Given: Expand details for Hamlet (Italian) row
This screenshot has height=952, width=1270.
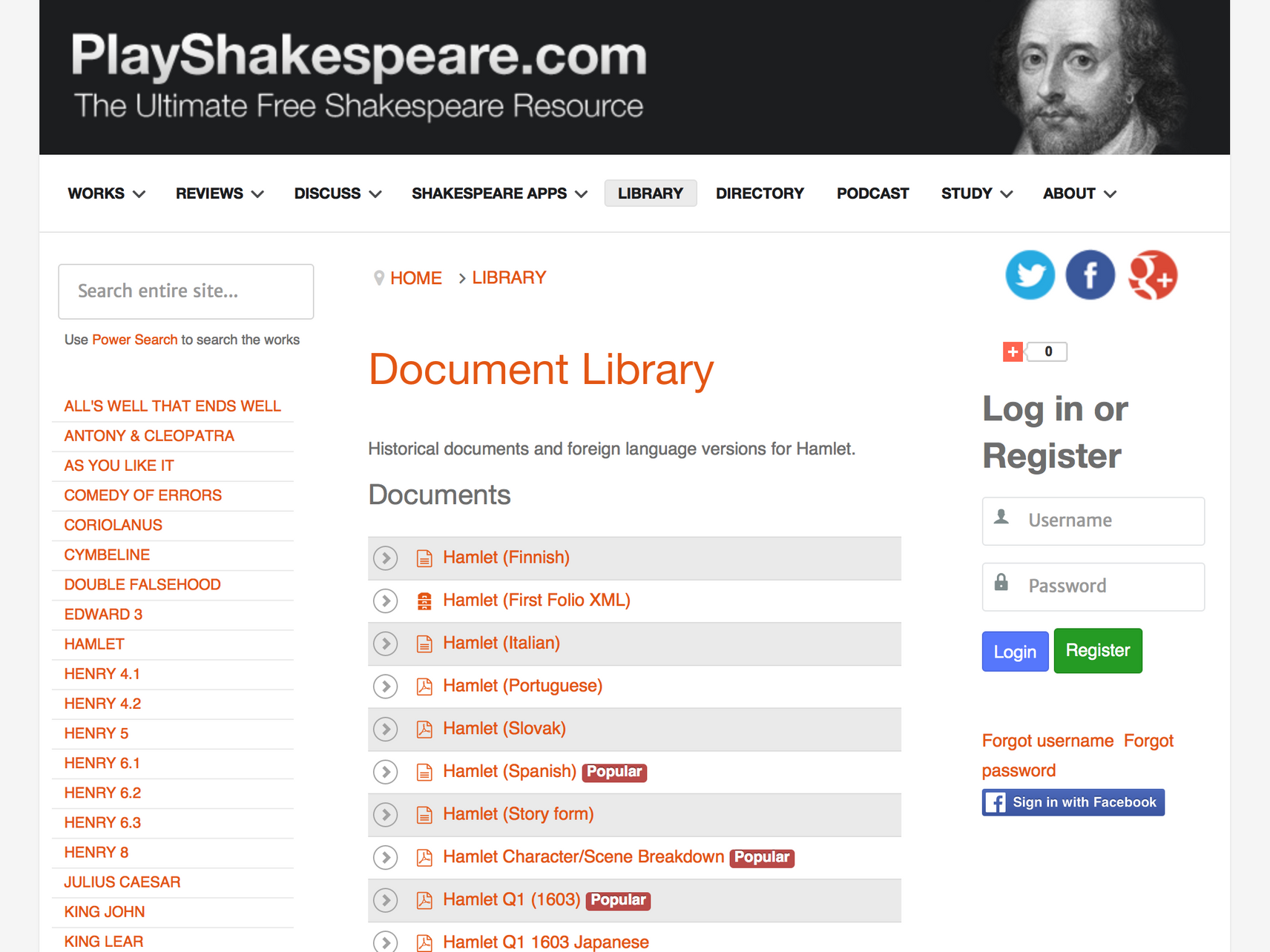Looking at the screenshot, I should pos(386,644).
